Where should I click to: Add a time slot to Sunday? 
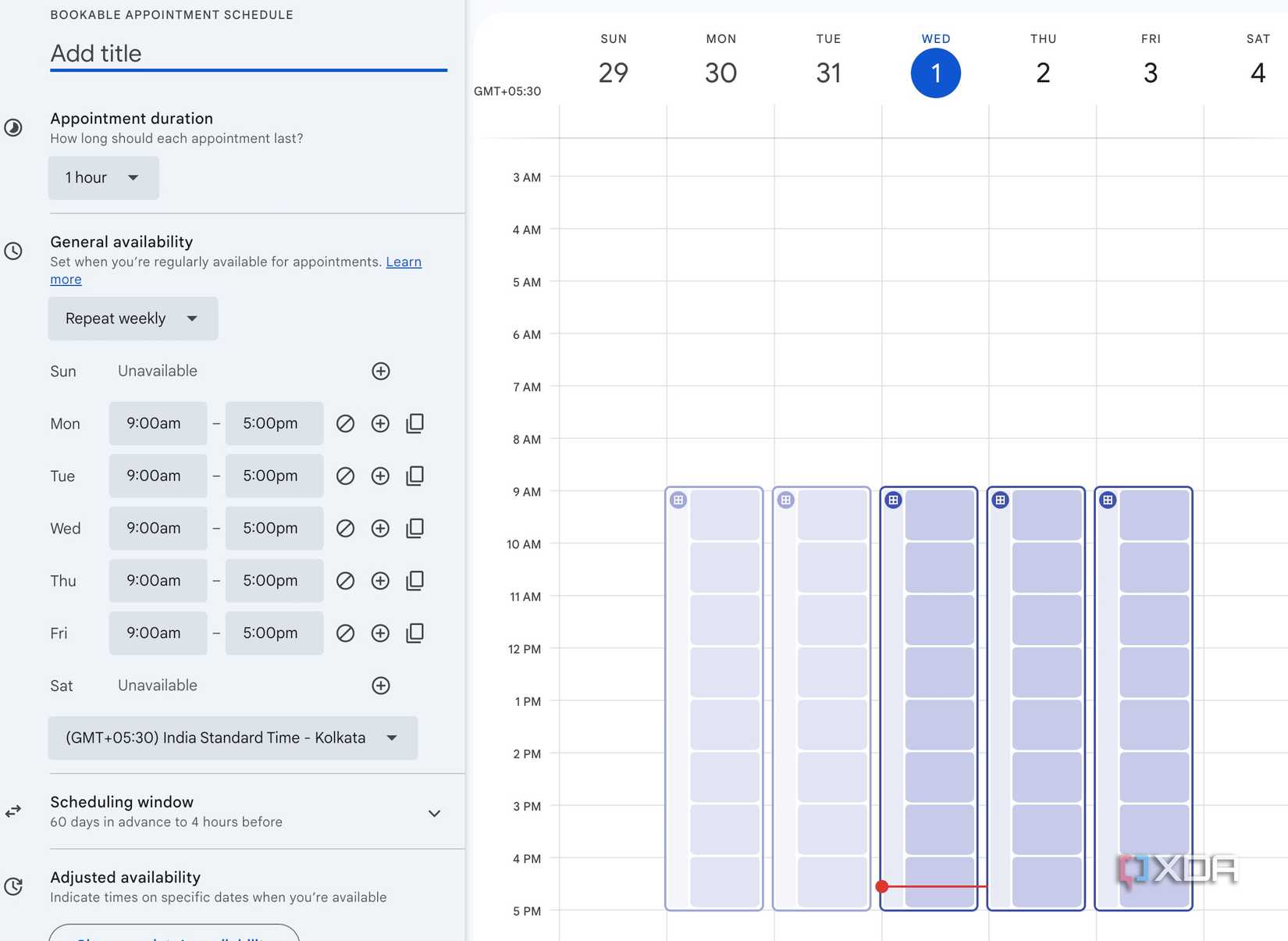pos(380,371)
